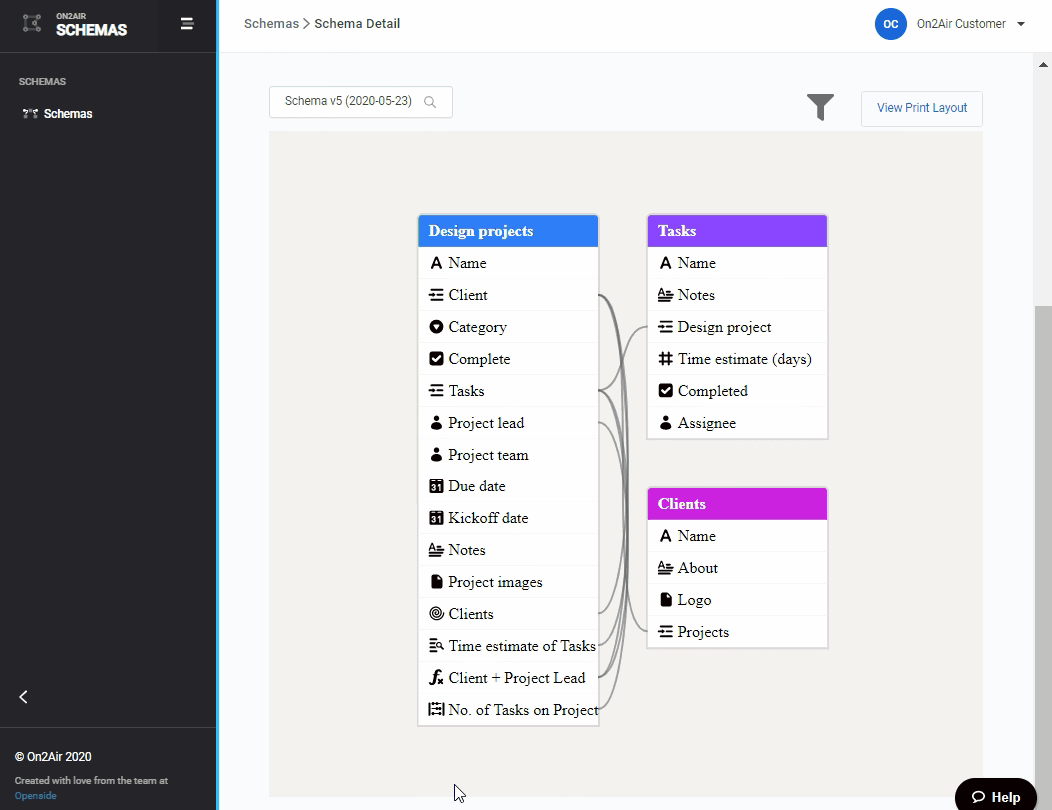Click the funnel filter icon

tap(820, 106)
